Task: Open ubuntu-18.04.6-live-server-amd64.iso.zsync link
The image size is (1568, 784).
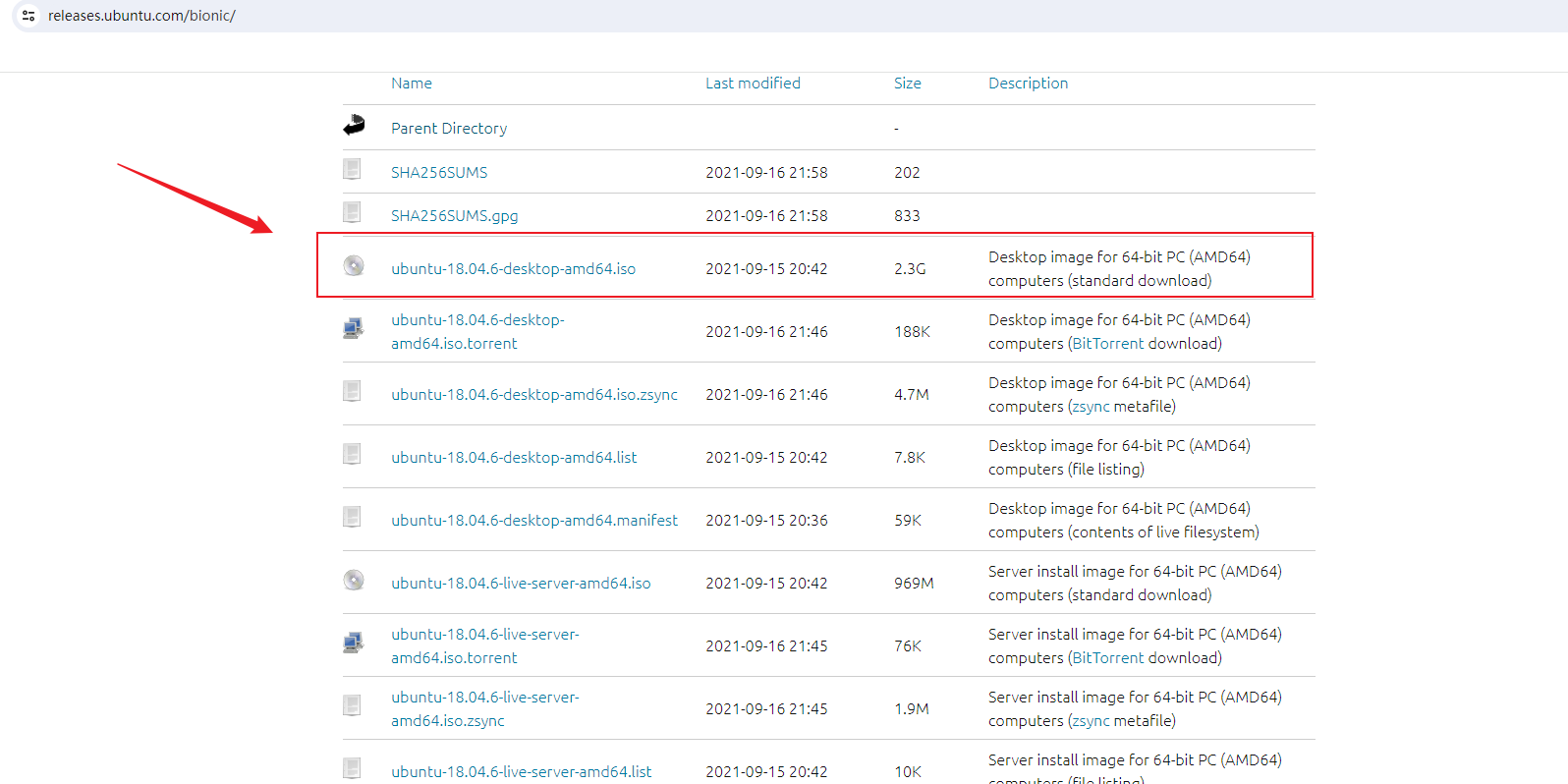Action: pos(485,709)
